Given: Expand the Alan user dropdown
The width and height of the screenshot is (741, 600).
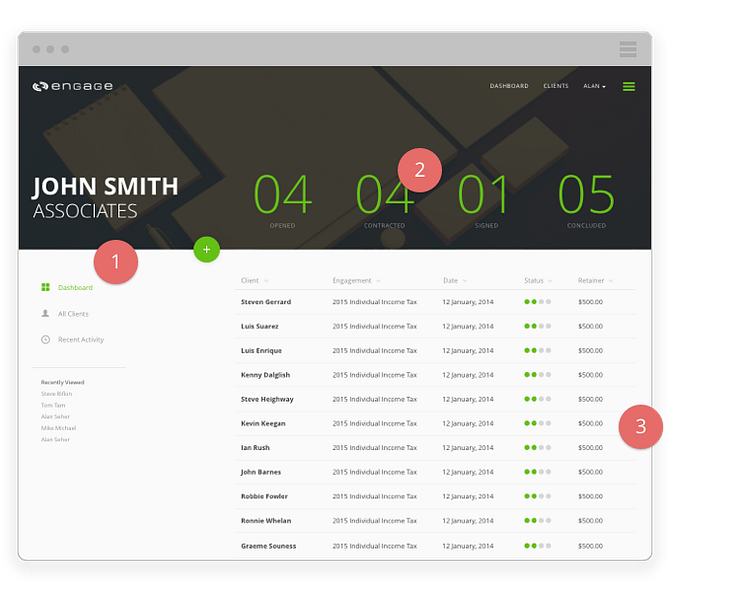Looking at the screenshot, I should pos(594,86).
